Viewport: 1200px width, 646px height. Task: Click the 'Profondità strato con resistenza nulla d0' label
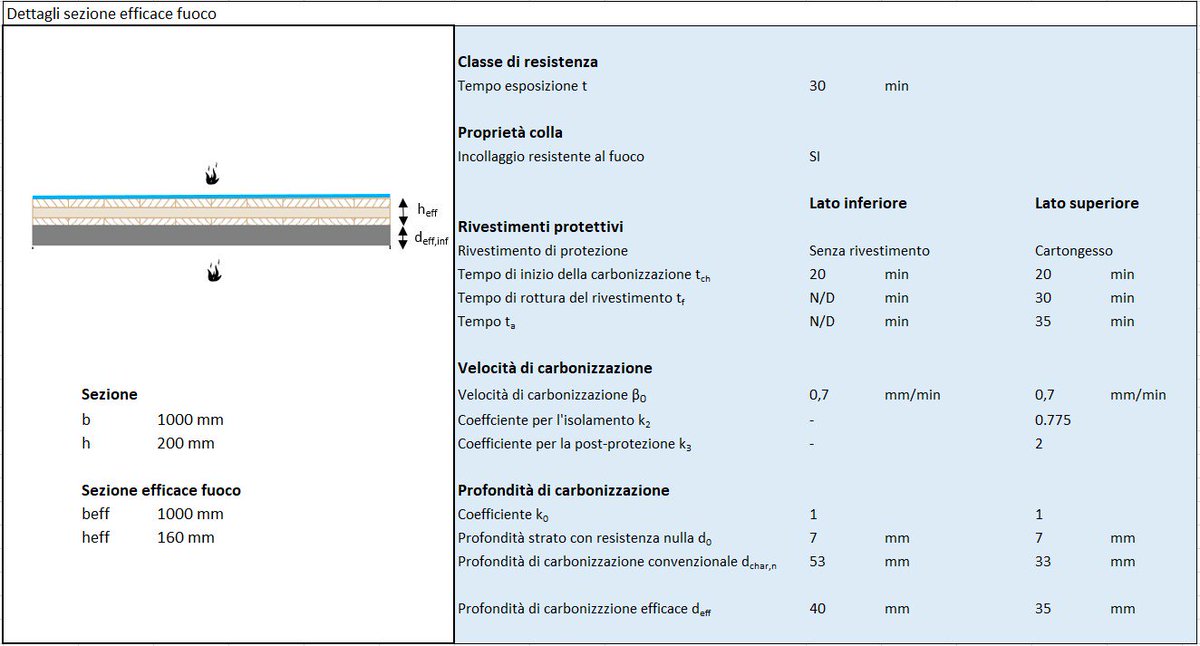586,538
